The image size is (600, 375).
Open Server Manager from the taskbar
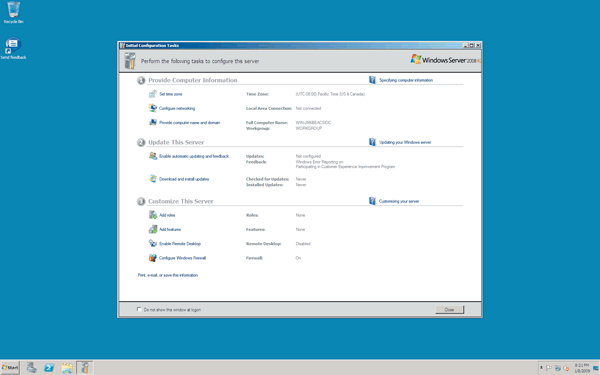point(31,368)
